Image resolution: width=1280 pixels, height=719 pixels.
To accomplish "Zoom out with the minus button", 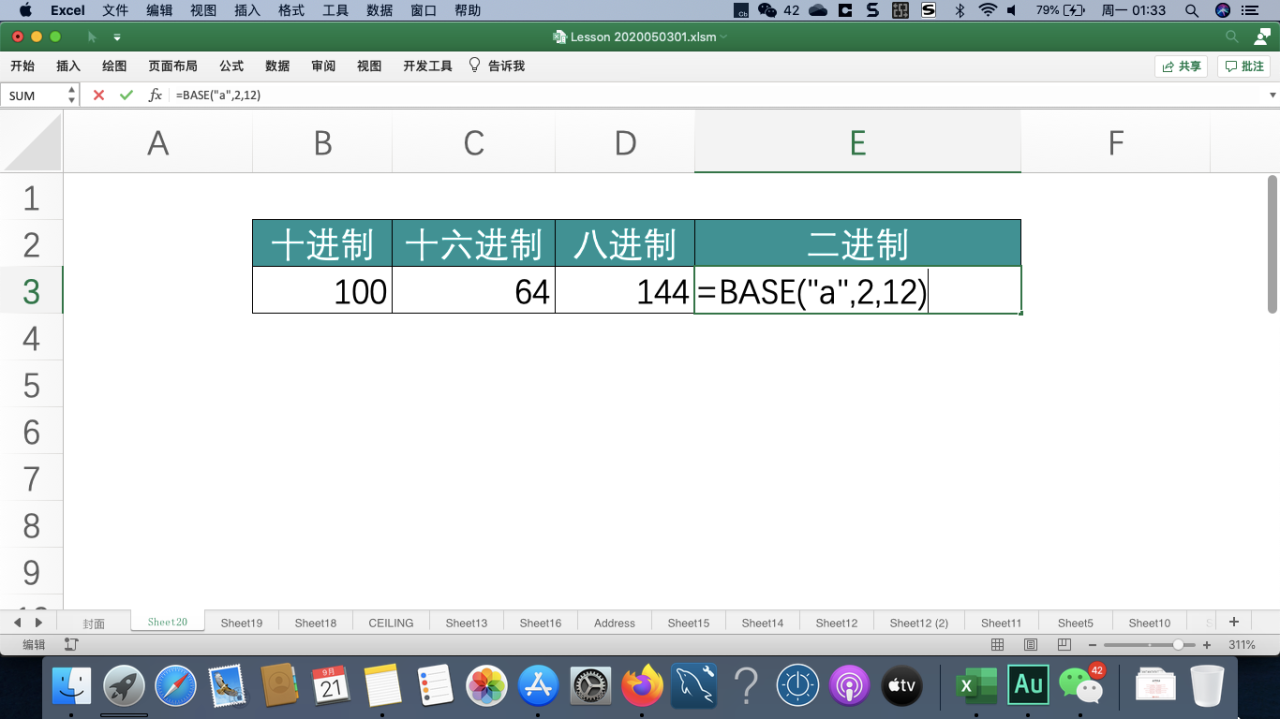I will pyautogui.click(x=1093, y=645).
